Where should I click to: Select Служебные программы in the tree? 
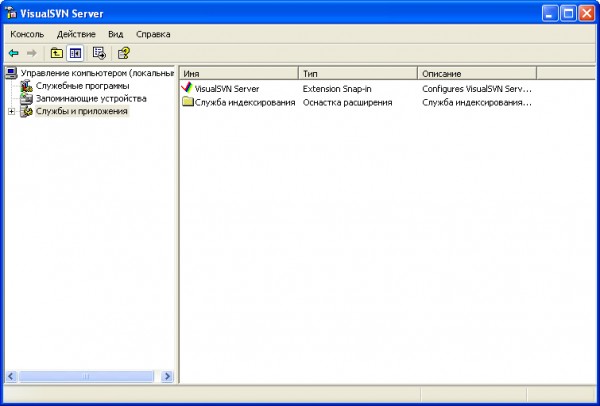tap(83, 86)
